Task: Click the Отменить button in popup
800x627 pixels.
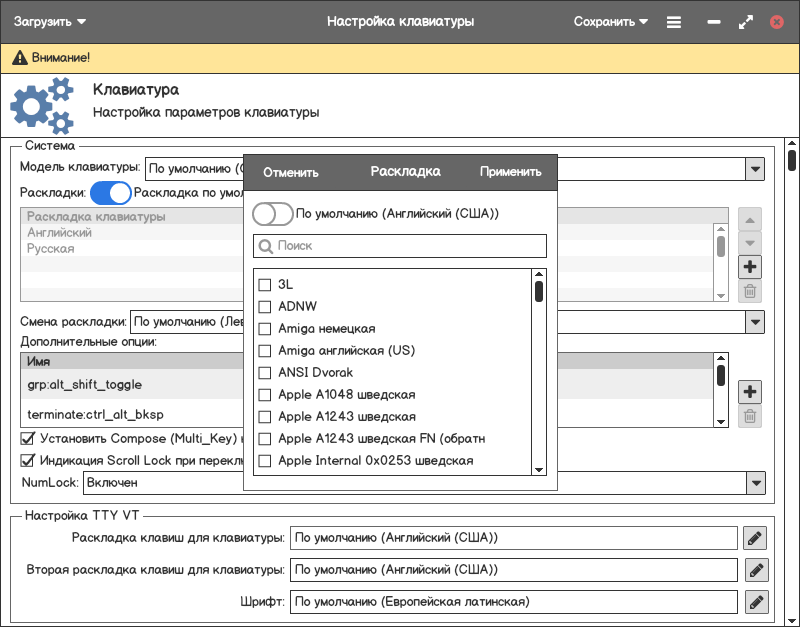Action: (x=291, y=172)
